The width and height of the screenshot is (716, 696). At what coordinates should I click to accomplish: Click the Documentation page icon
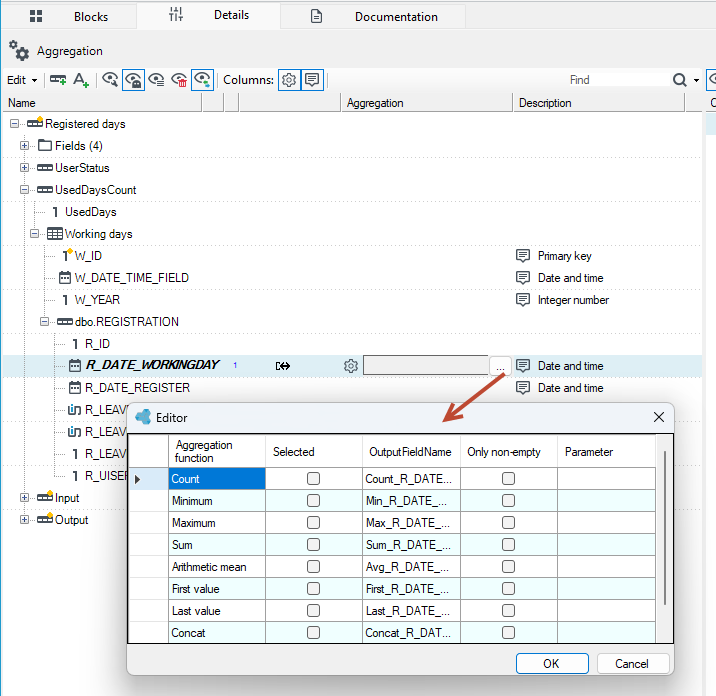point(316,16)
